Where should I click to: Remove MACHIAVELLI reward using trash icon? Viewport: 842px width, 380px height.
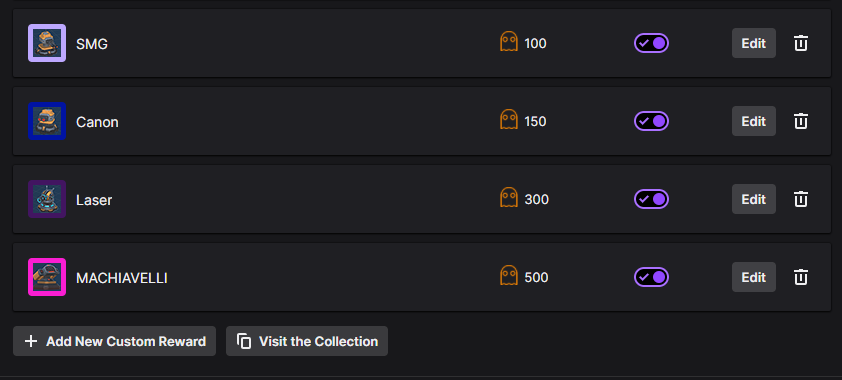click(x=801, y=277)
